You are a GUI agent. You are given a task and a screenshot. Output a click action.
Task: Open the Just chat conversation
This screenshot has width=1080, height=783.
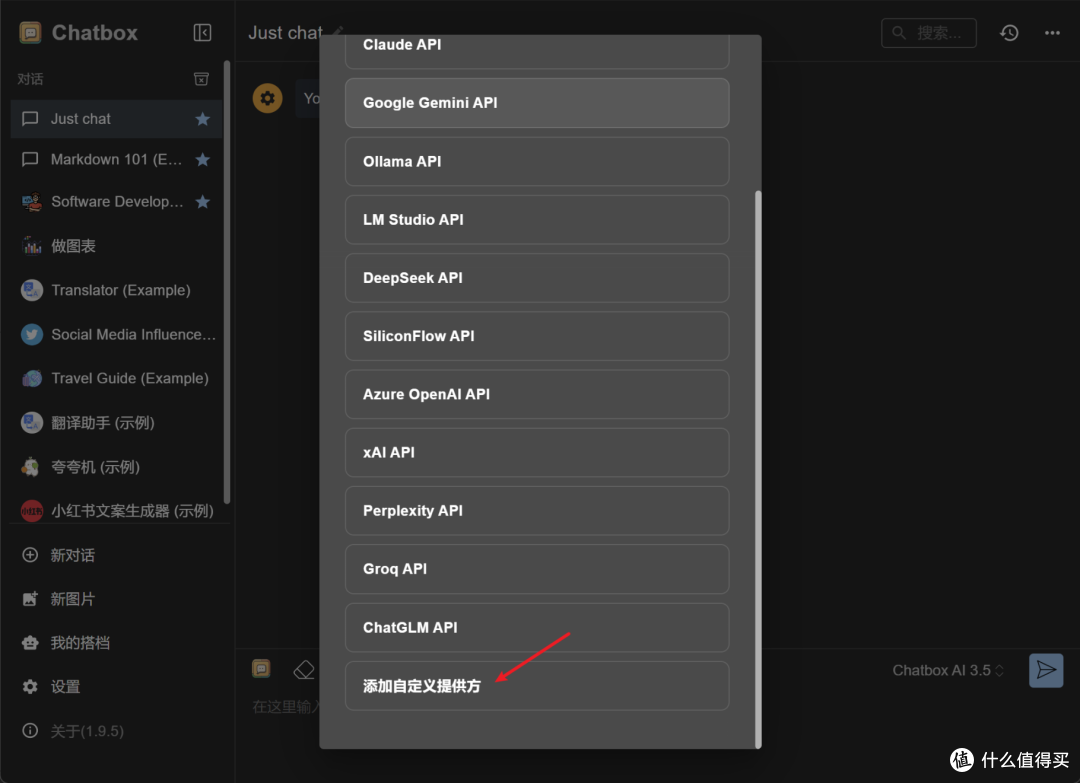(x=116, y=119)
